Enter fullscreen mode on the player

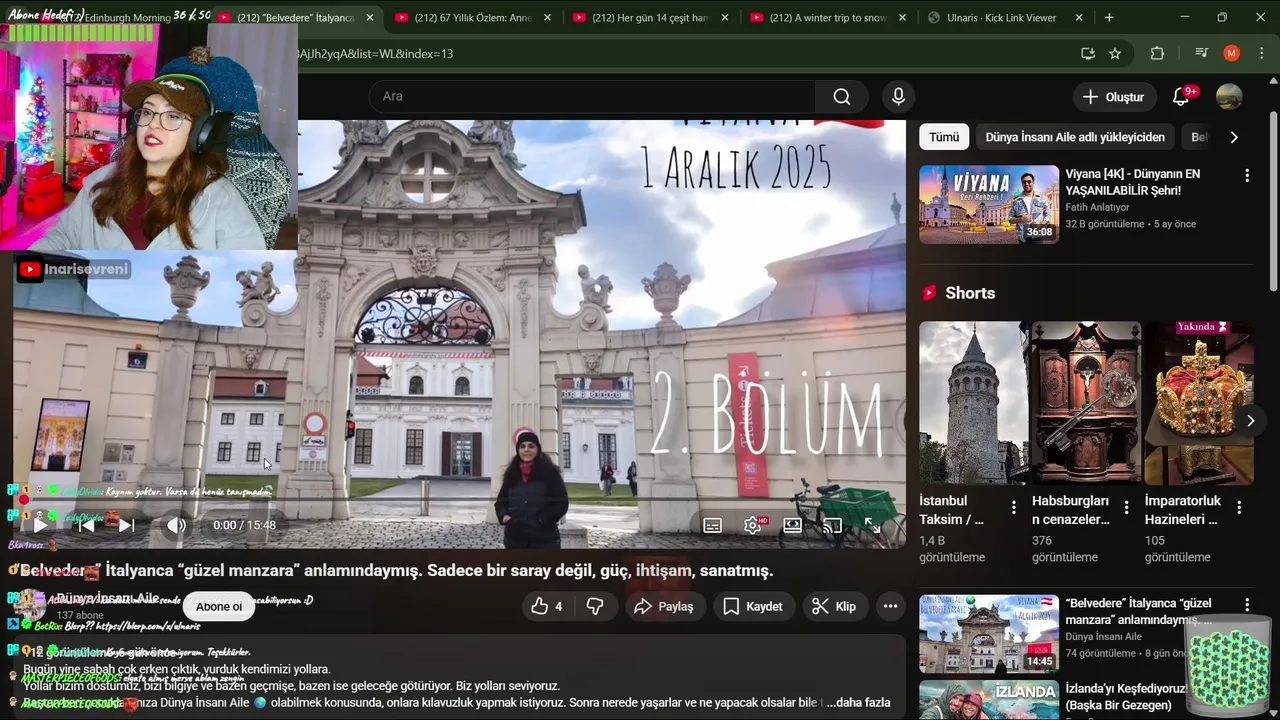[872, 525]
